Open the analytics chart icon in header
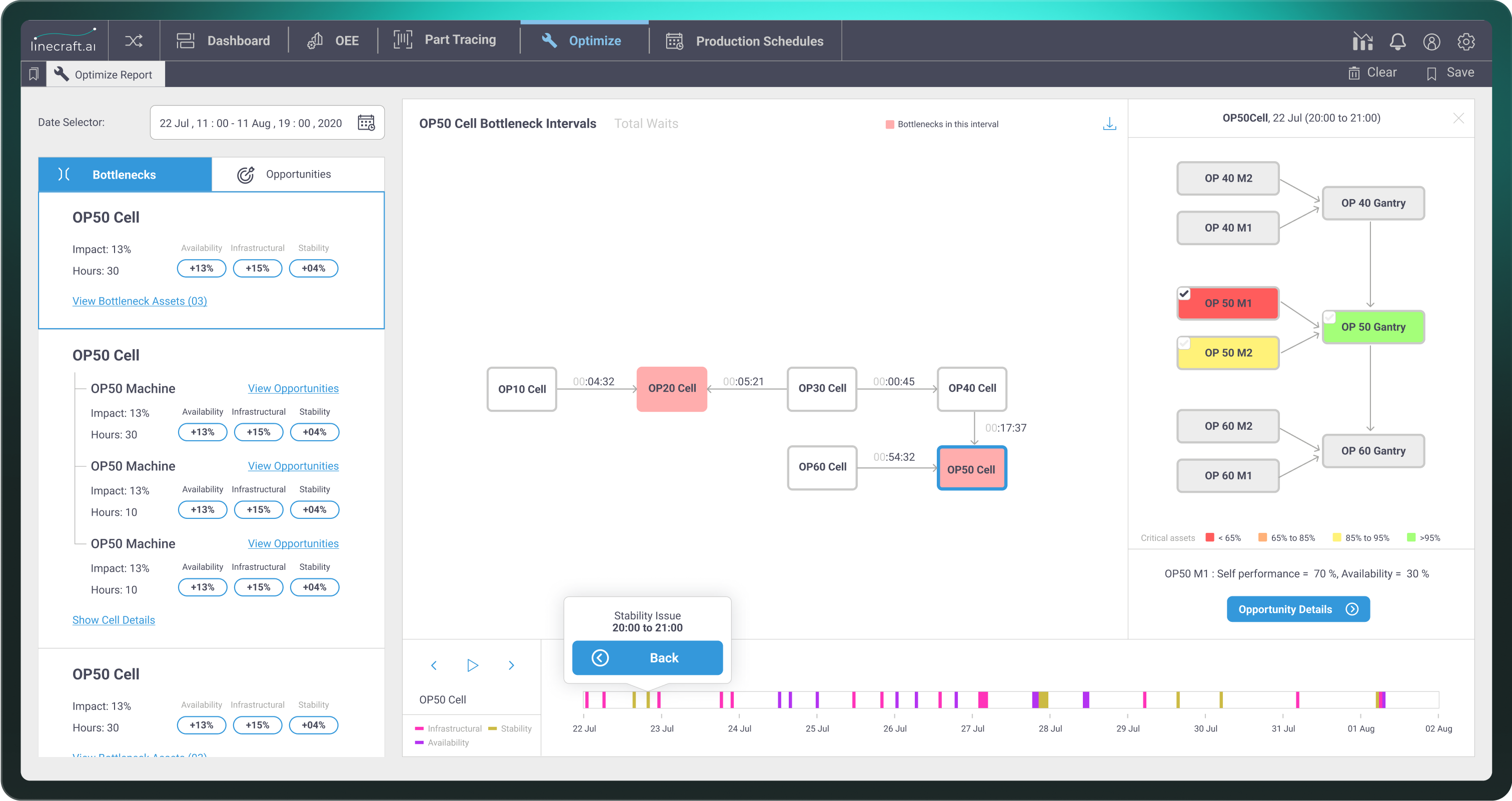This screenshot has width=1512, height=801. click(1362, 41)
